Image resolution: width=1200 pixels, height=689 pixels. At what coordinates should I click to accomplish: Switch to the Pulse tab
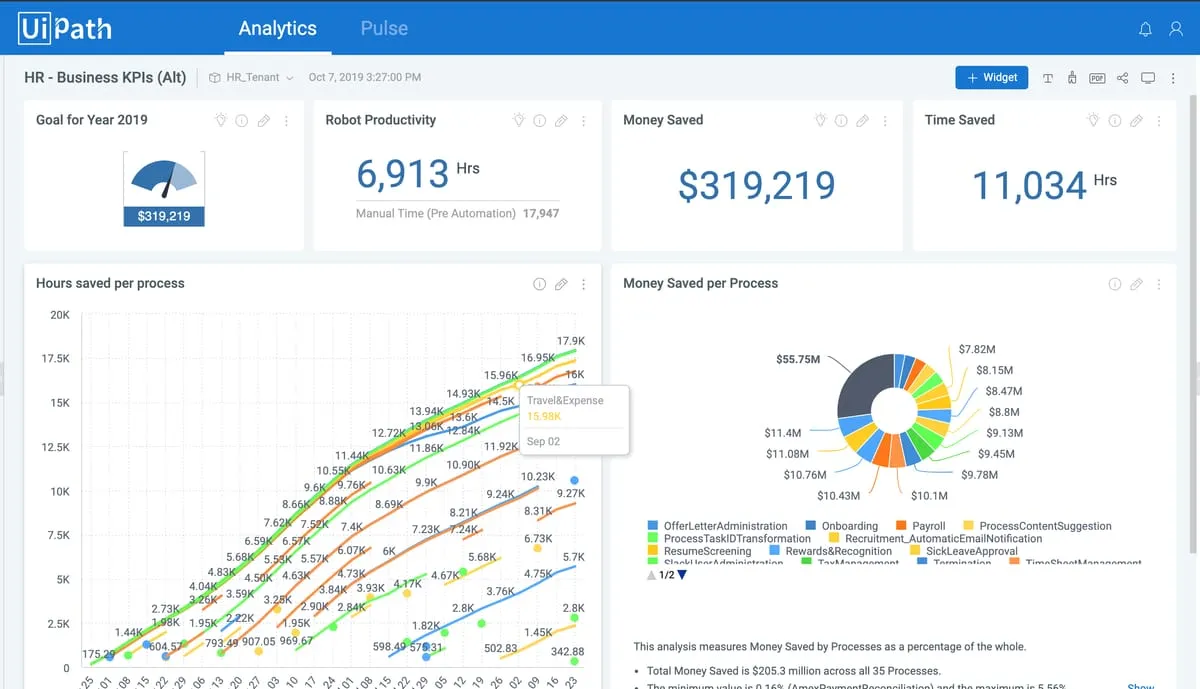[384, 28]
